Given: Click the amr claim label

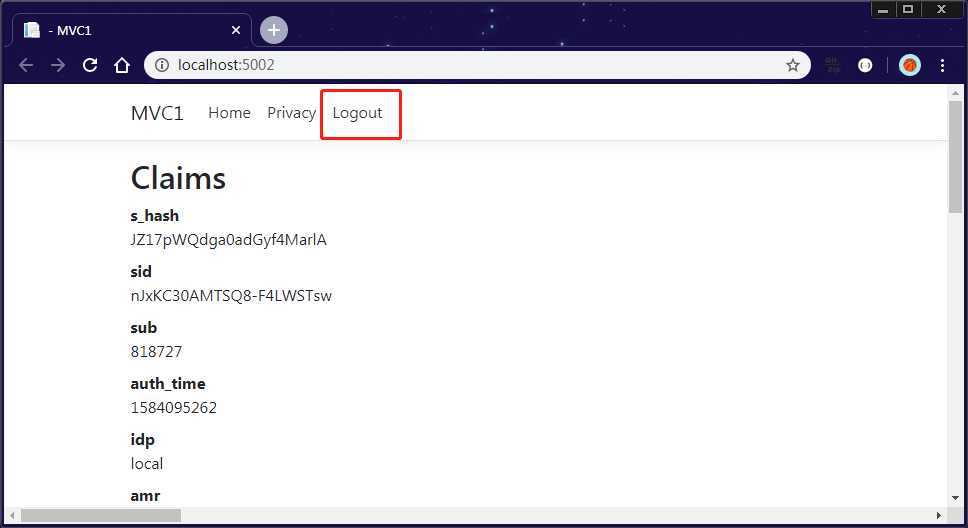Looking at the screenshot, I should (145, 496).
